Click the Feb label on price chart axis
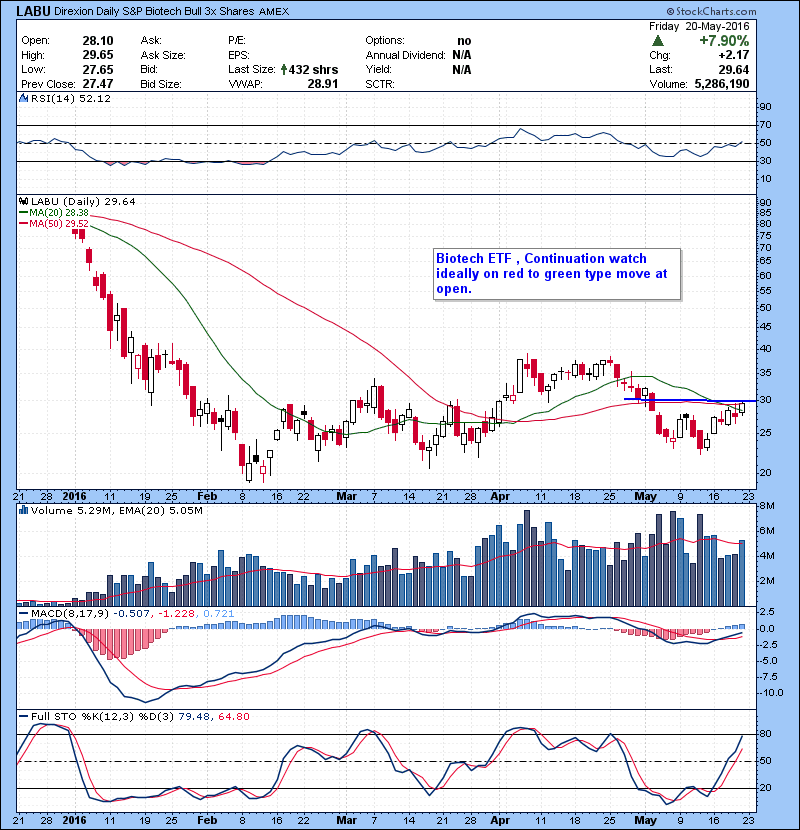 [207, 497]
